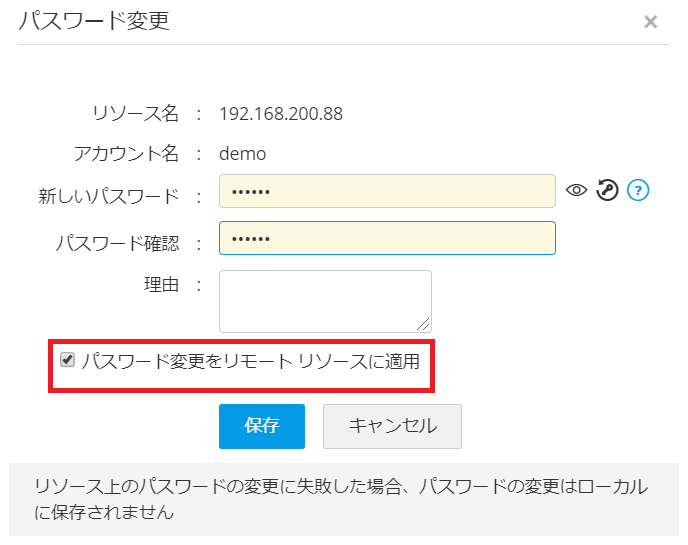688x545 pixels.
Task: Click the パスワード変更をリモート リソースに適用 label text
Action: (250, 360)
